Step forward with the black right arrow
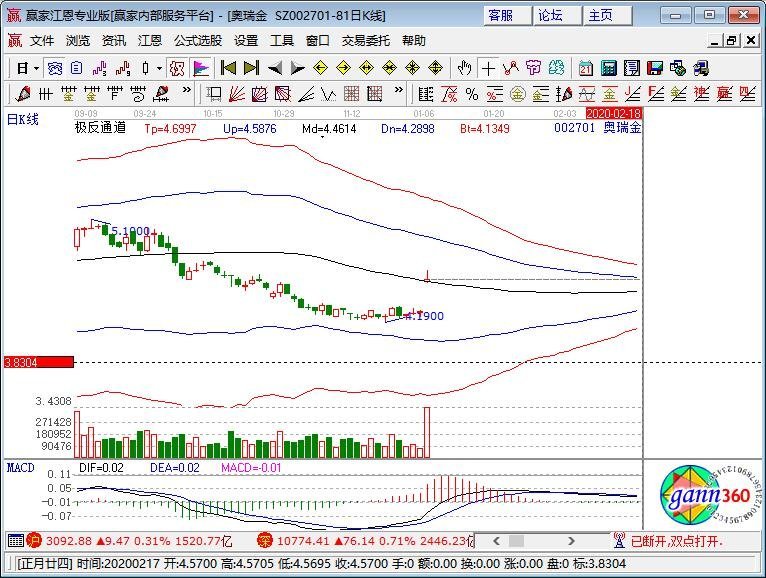 (297, 68)
